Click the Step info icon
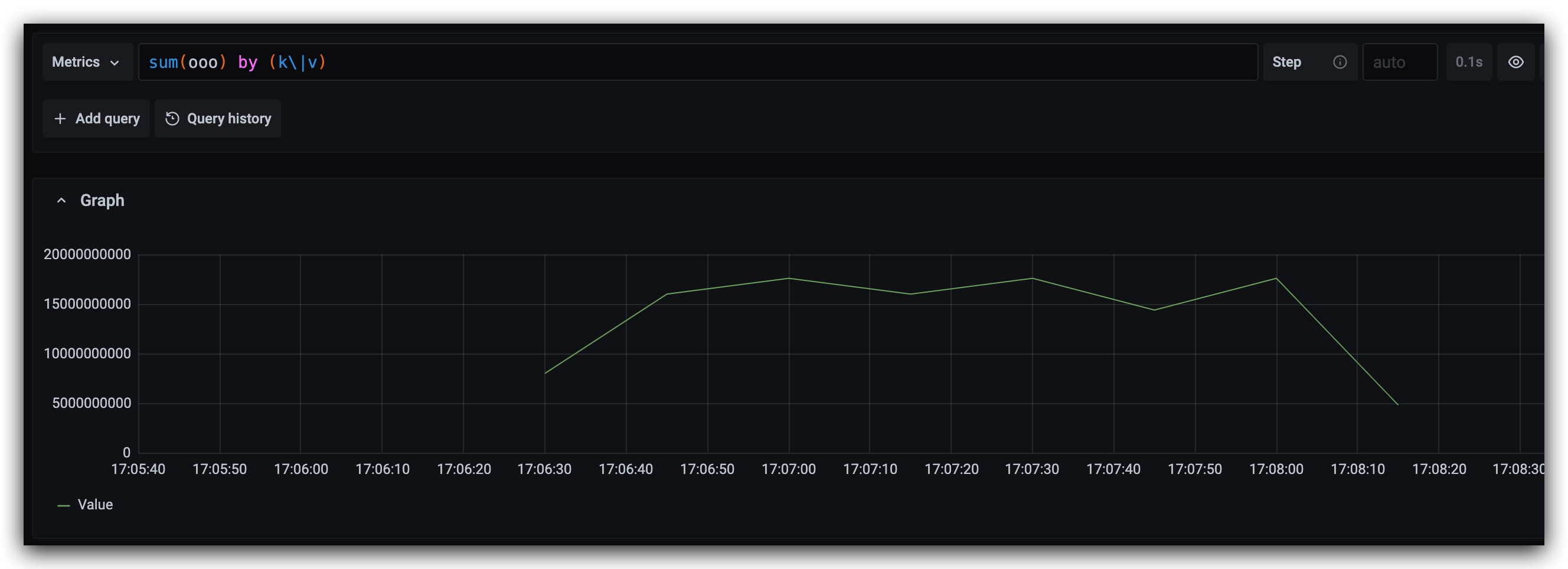 pyautogui.click(x=1340, y=62)
